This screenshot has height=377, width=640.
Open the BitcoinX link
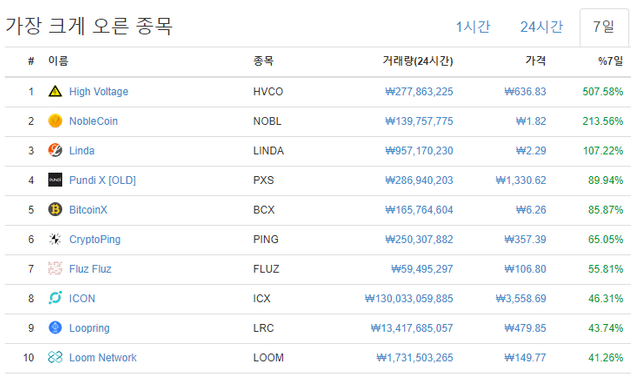[x=88, y=210]
